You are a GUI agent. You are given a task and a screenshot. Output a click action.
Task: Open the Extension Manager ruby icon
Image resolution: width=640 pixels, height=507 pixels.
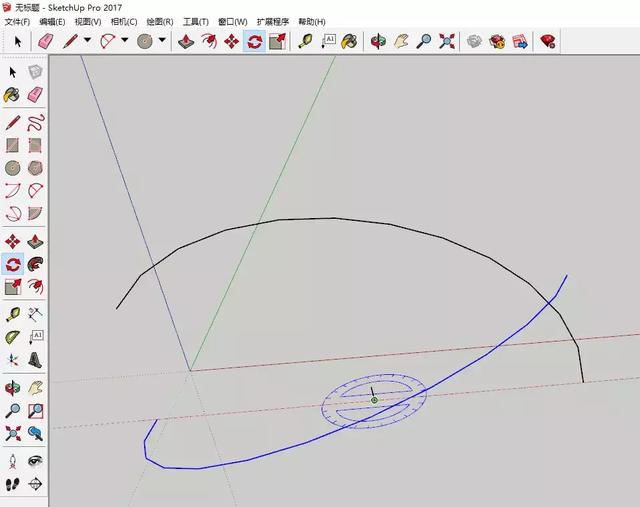(x=547, y=41)
